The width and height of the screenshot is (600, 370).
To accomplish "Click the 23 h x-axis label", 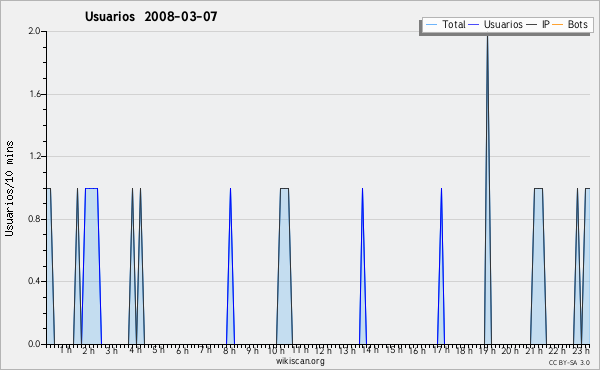I will pyautogui.click(x=581, y=350).
